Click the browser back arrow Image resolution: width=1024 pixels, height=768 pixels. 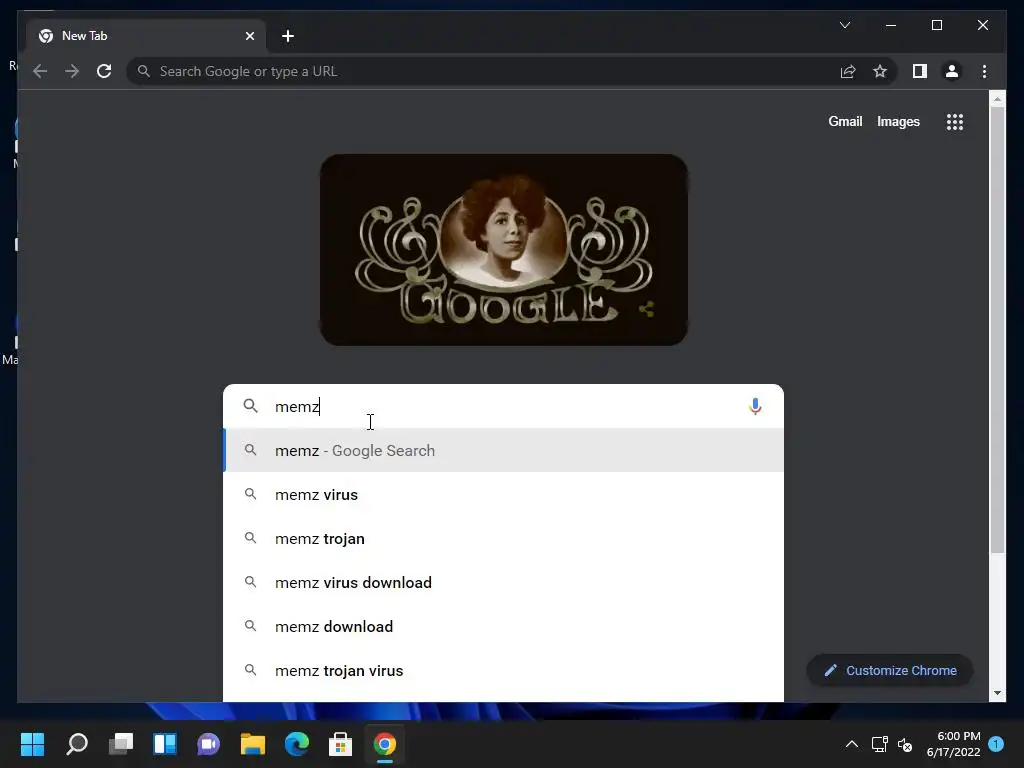[40, 71]
